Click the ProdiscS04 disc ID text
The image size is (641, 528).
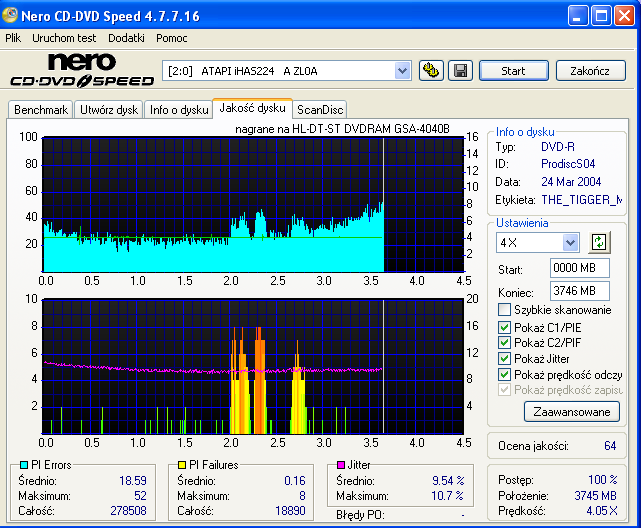568,164
